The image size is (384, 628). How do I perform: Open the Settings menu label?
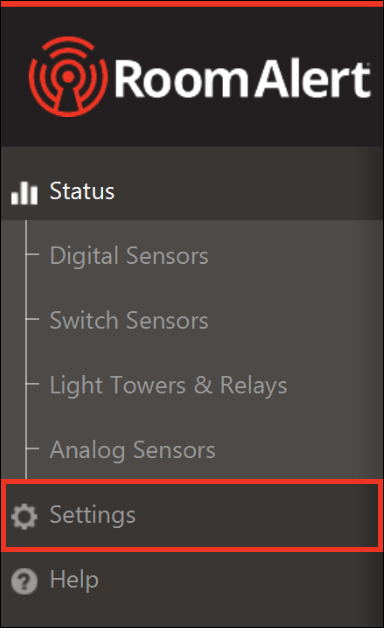(92, 515)
